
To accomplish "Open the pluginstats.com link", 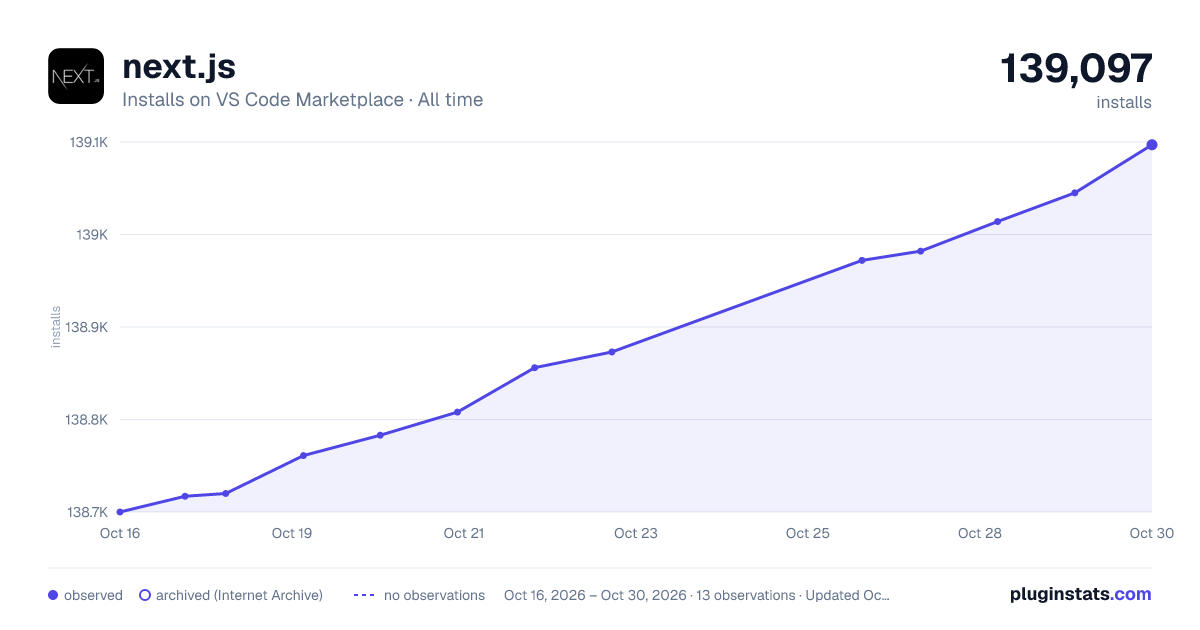I will 1080,594.
